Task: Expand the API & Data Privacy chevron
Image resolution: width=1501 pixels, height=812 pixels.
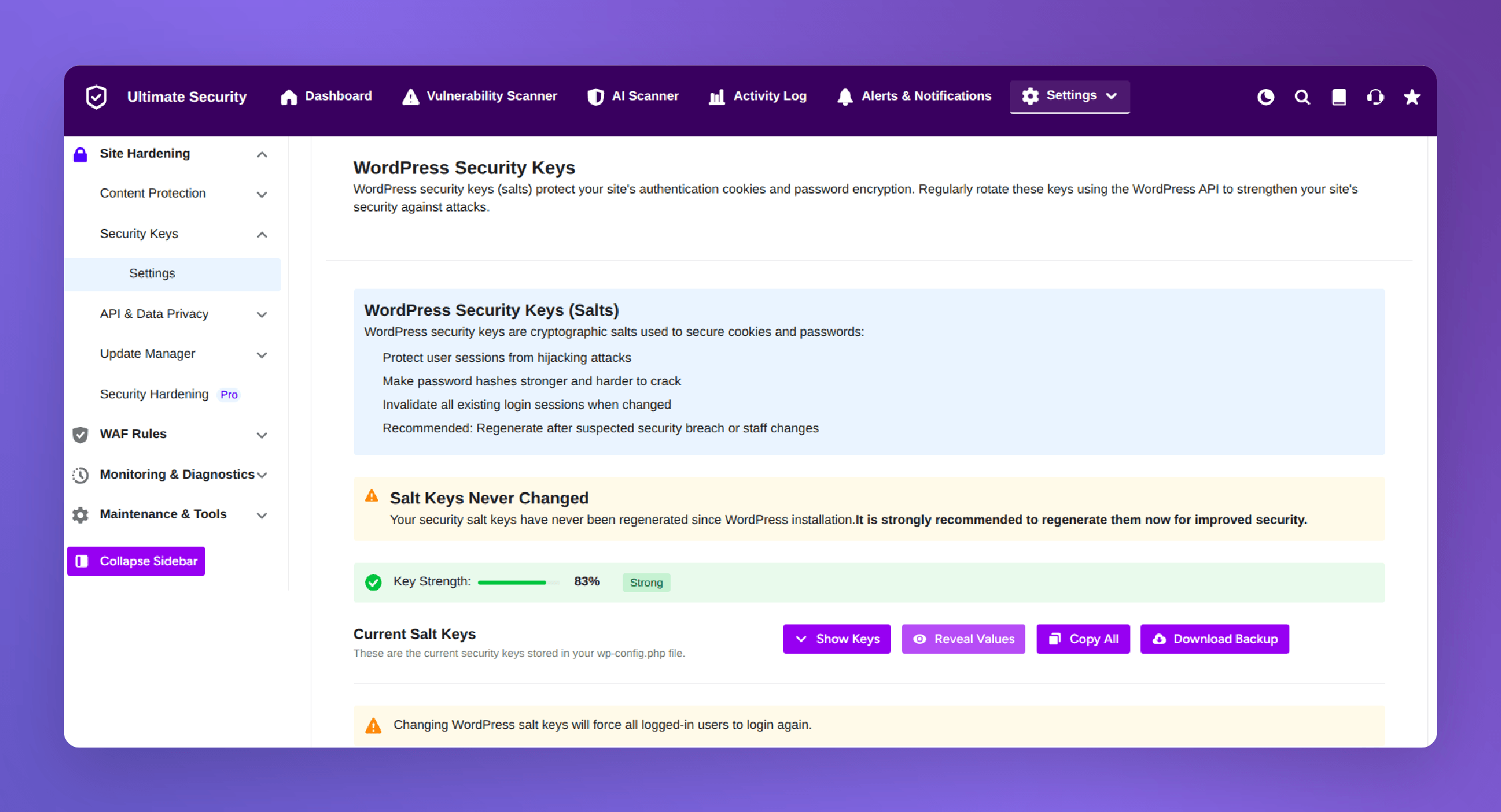Action: tap(262, 315)
